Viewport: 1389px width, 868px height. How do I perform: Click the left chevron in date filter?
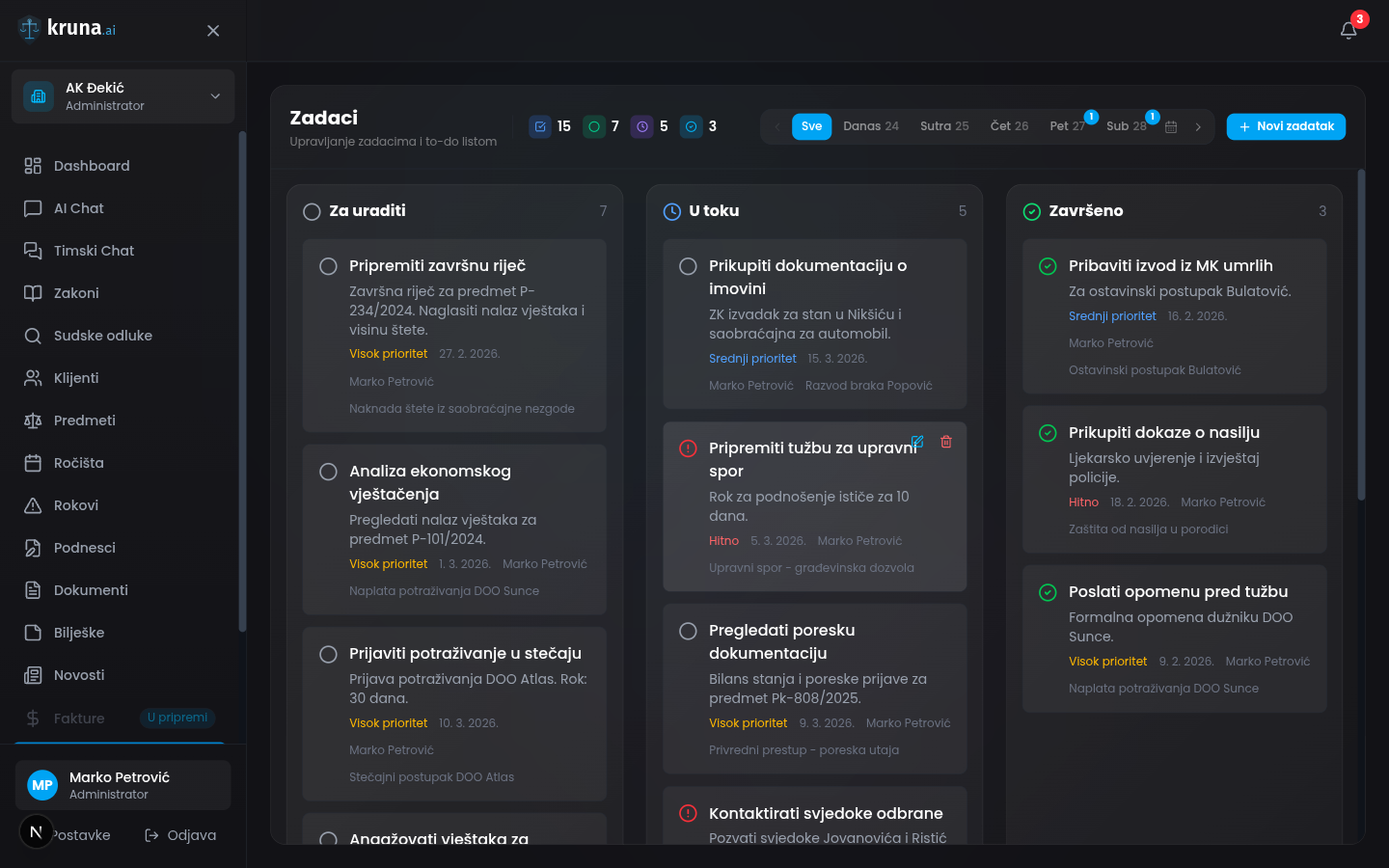[777, 126]
